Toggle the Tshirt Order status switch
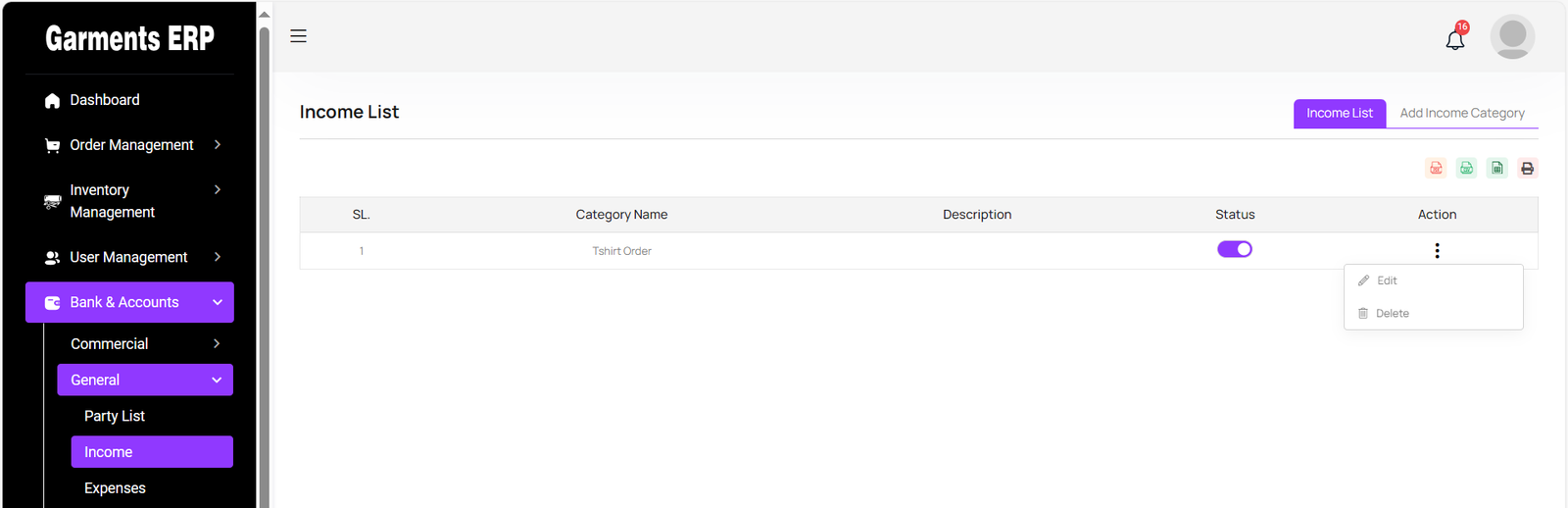The height and width of the screenshot is (508, 1568). coord(1234,249)
